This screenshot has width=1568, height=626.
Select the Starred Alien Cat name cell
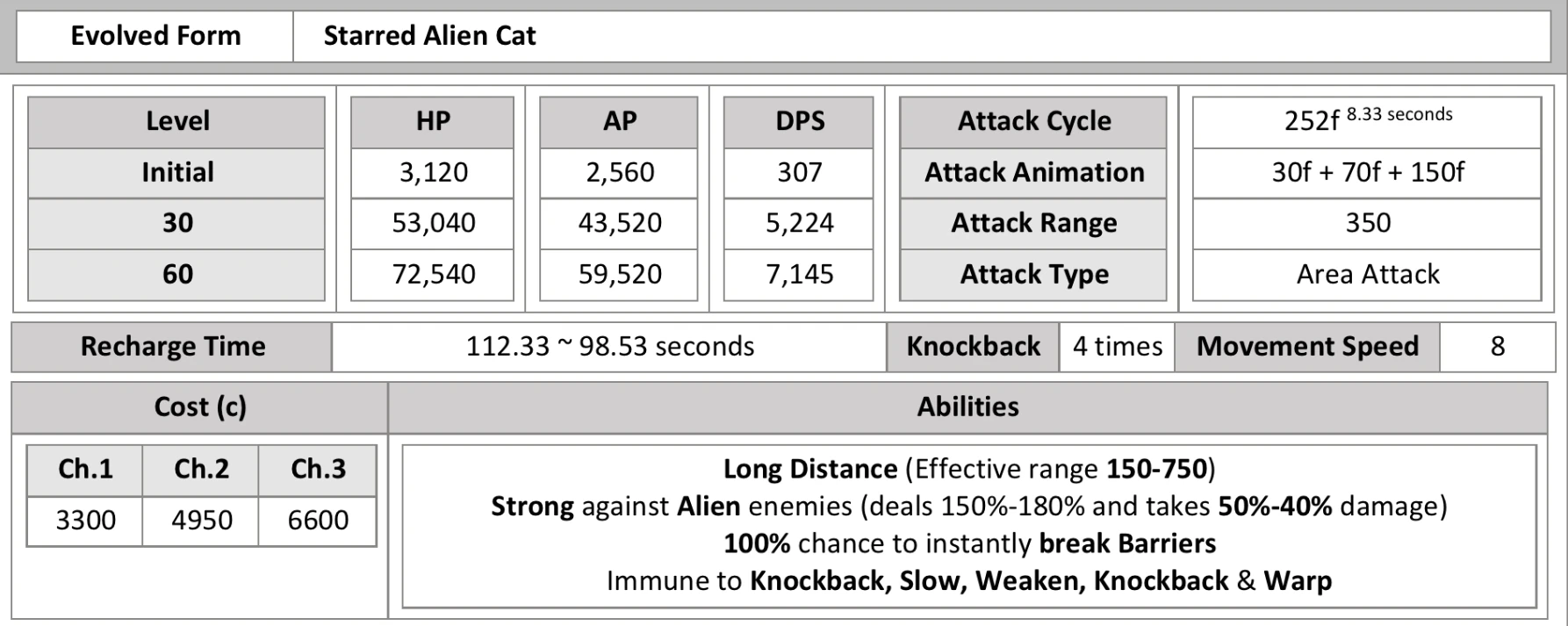point(921,36)
